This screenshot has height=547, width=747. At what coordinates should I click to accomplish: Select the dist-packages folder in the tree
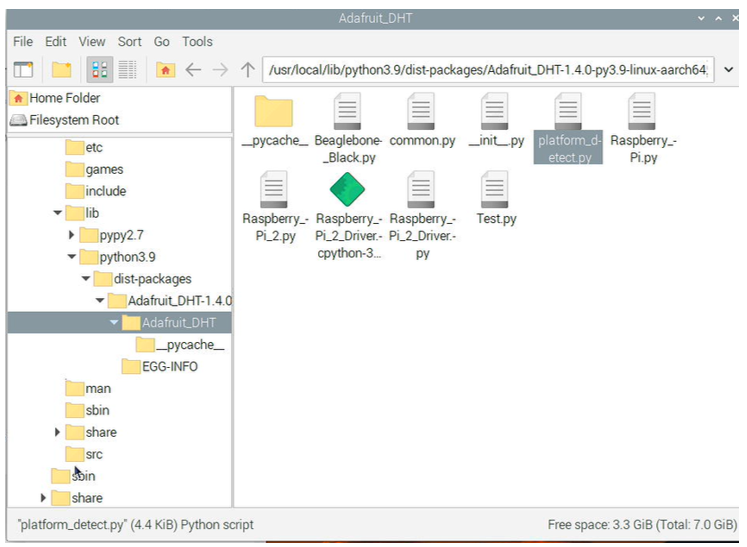[142, 279]
